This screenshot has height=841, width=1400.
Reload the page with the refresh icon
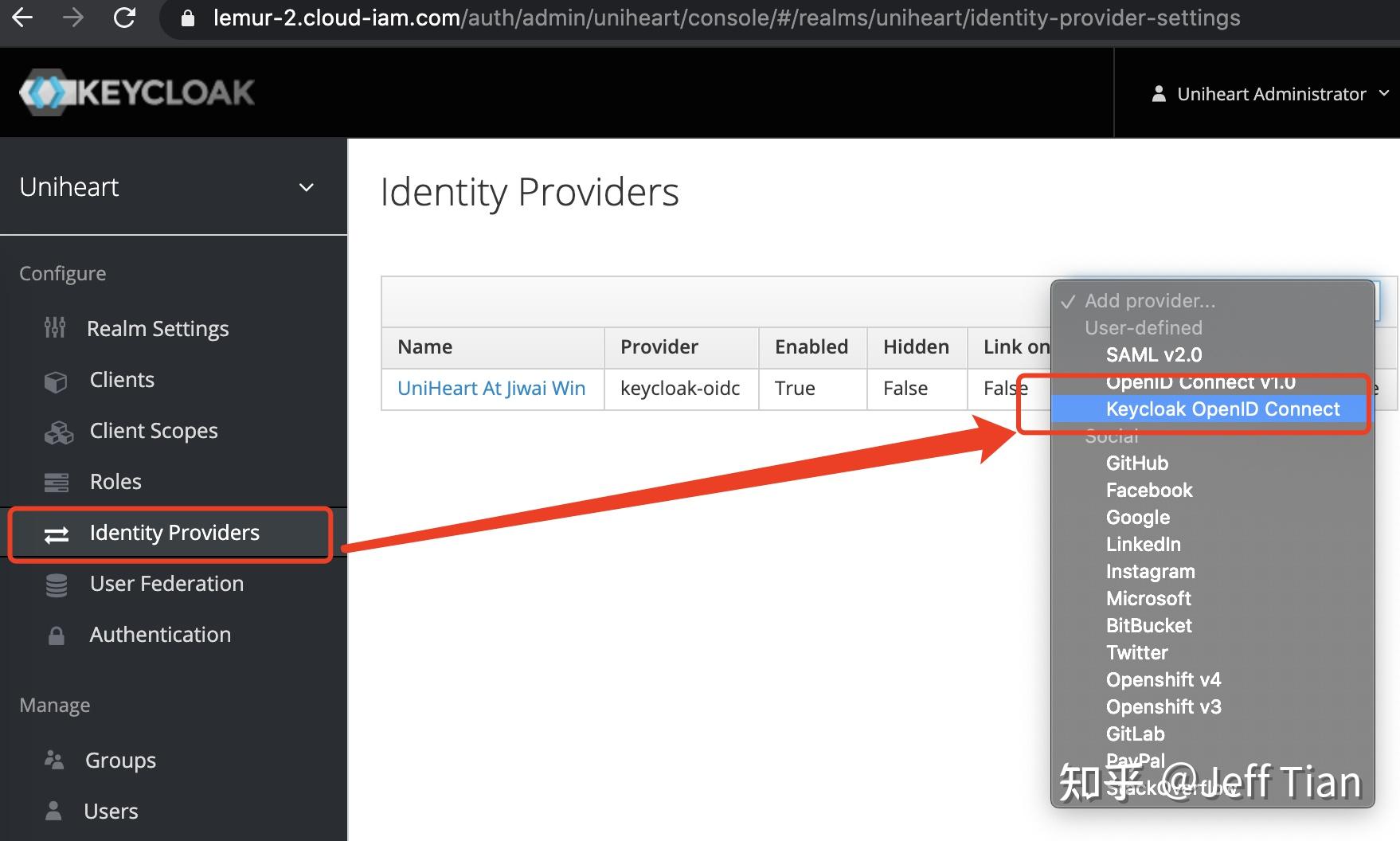[x=124, y=18]
